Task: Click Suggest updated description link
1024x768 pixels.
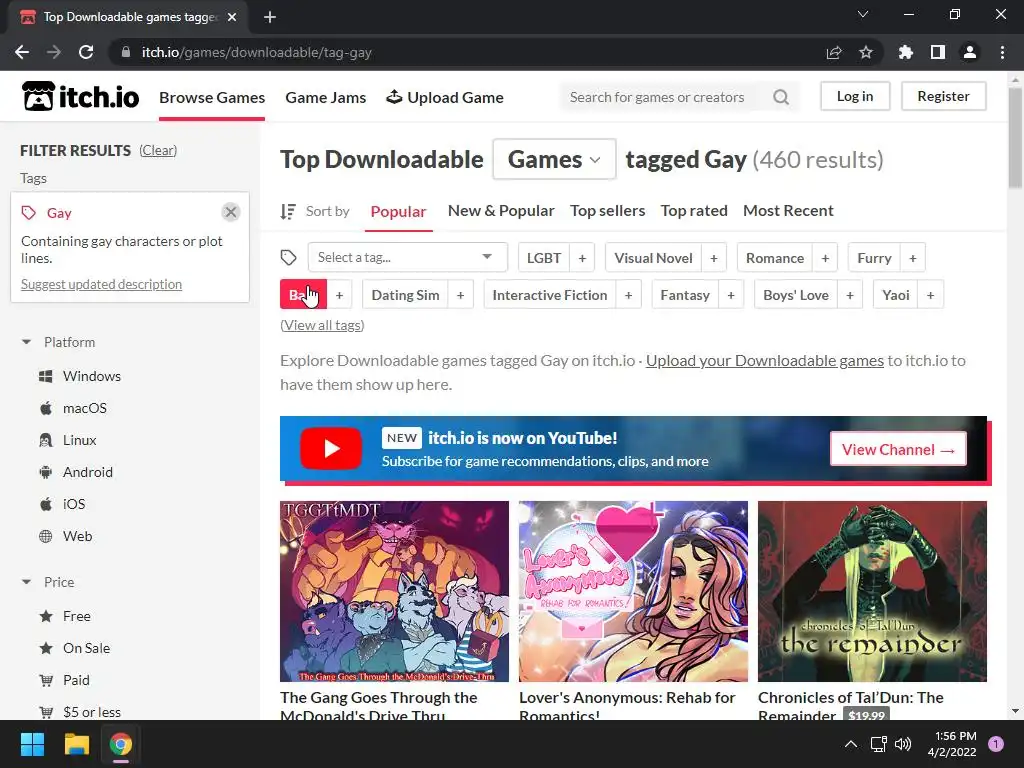Action: pyautogui.click(x=101, y=284)
